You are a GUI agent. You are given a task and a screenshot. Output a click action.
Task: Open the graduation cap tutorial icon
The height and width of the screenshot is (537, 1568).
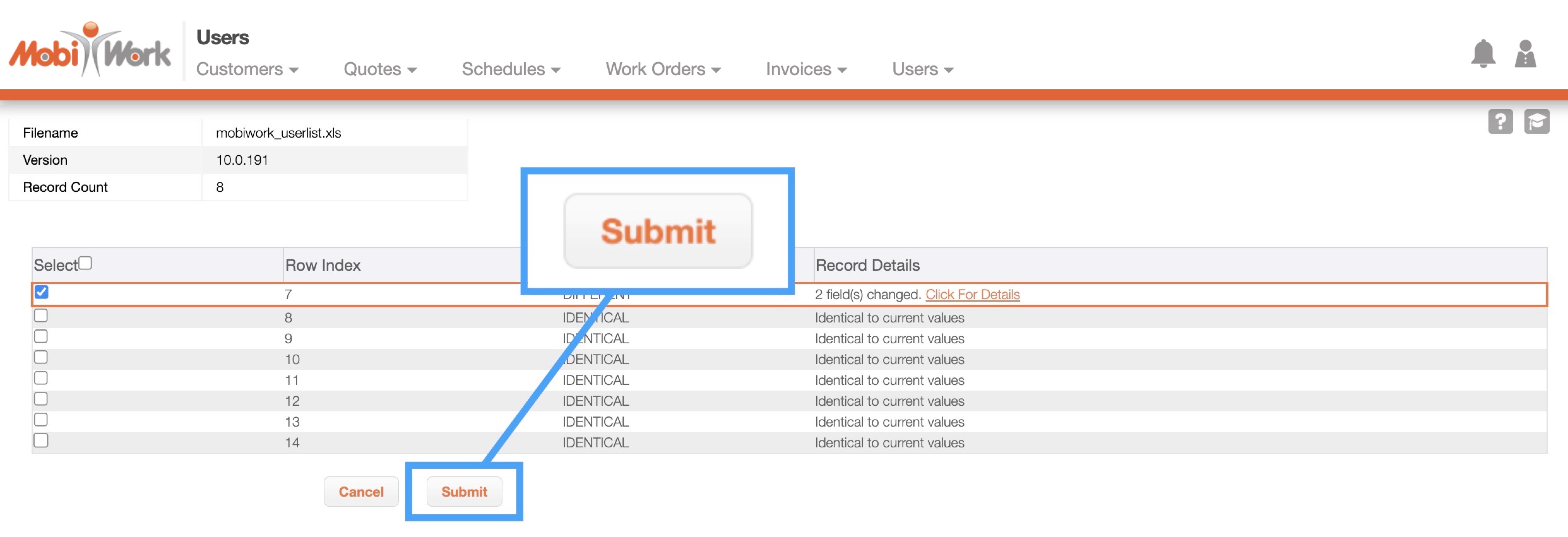click(x=1536, y=121)
